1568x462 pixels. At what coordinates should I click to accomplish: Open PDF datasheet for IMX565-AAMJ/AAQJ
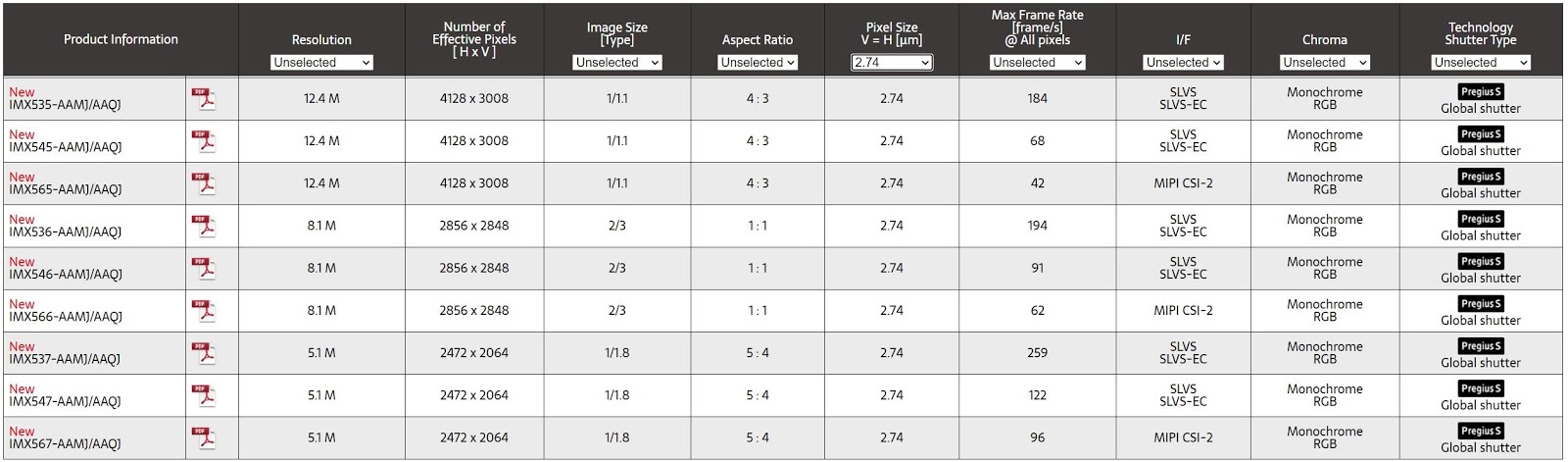[203, 183]
